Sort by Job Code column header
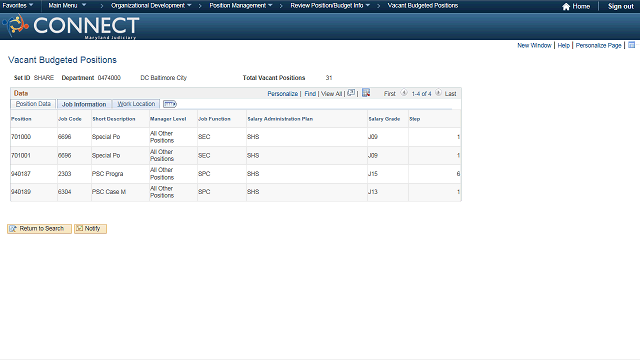Image resolution: width=640 pixels, height=360 pixels. click(x=70, y=119)
